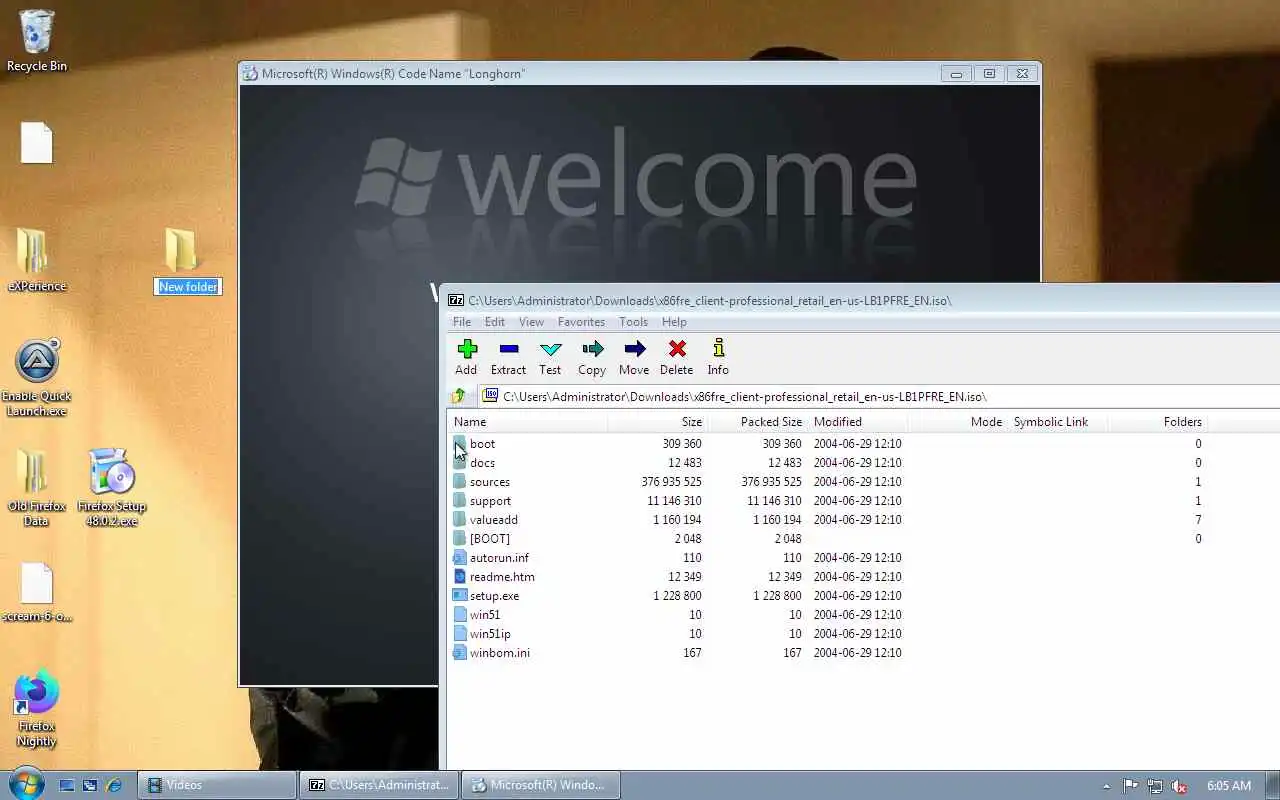
Task: Show hidden system tray icons
Action: pos(1106,786)
